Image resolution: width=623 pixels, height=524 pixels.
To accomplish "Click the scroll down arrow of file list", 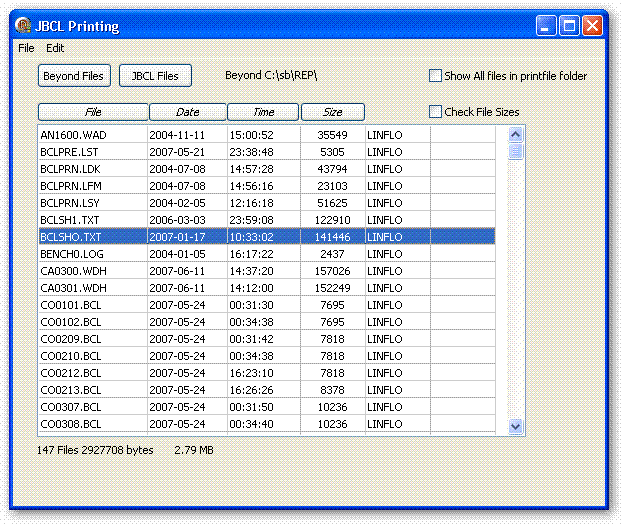I will (516, 426).
